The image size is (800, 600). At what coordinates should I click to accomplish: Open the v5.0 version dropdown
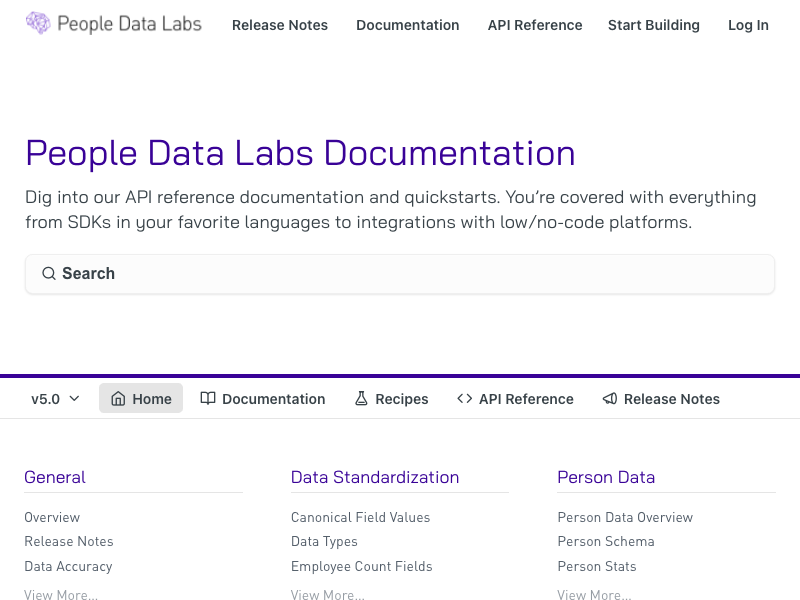click(x=55, y=398)
